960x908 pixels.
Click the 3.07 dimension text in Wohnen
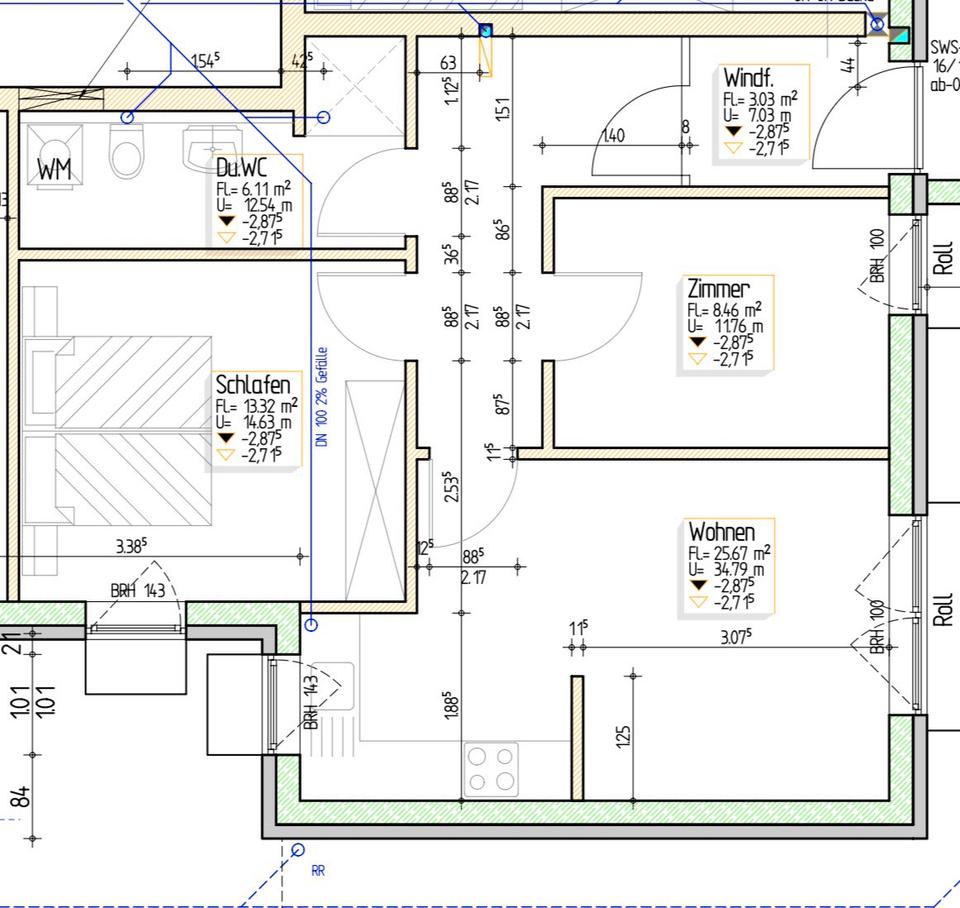[736, 637]
